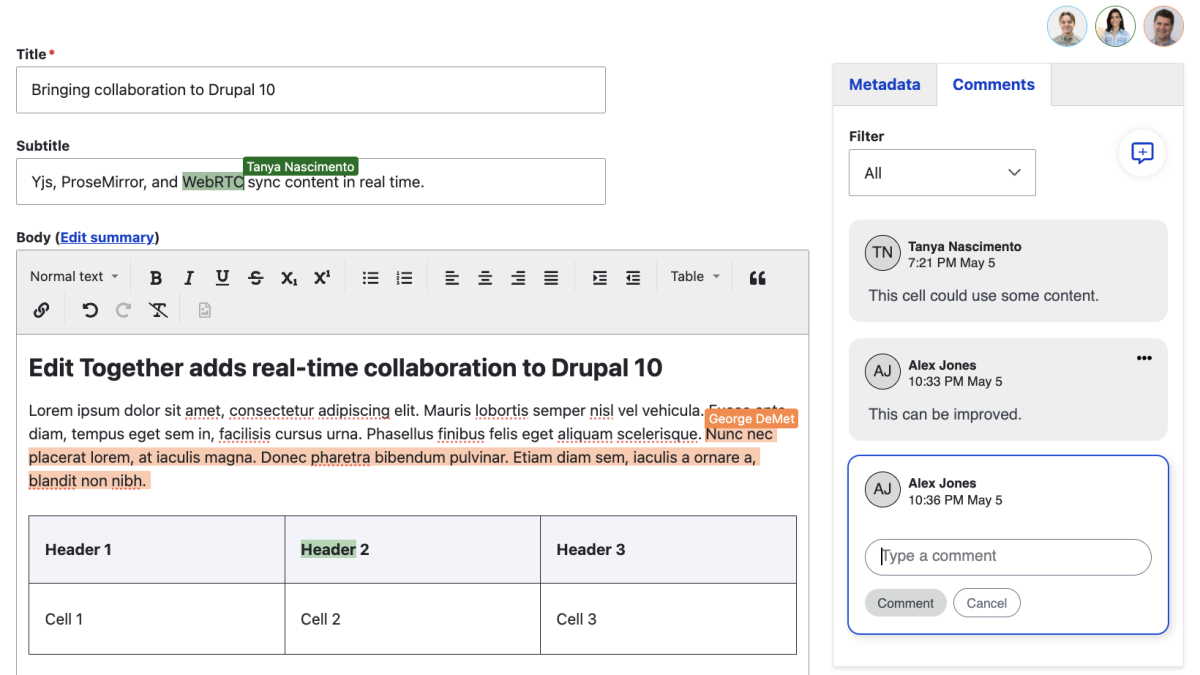This screenshot has width=1200, height=675.
Task: Open the Table dropdown in toolbar
Action: (695, 277)
